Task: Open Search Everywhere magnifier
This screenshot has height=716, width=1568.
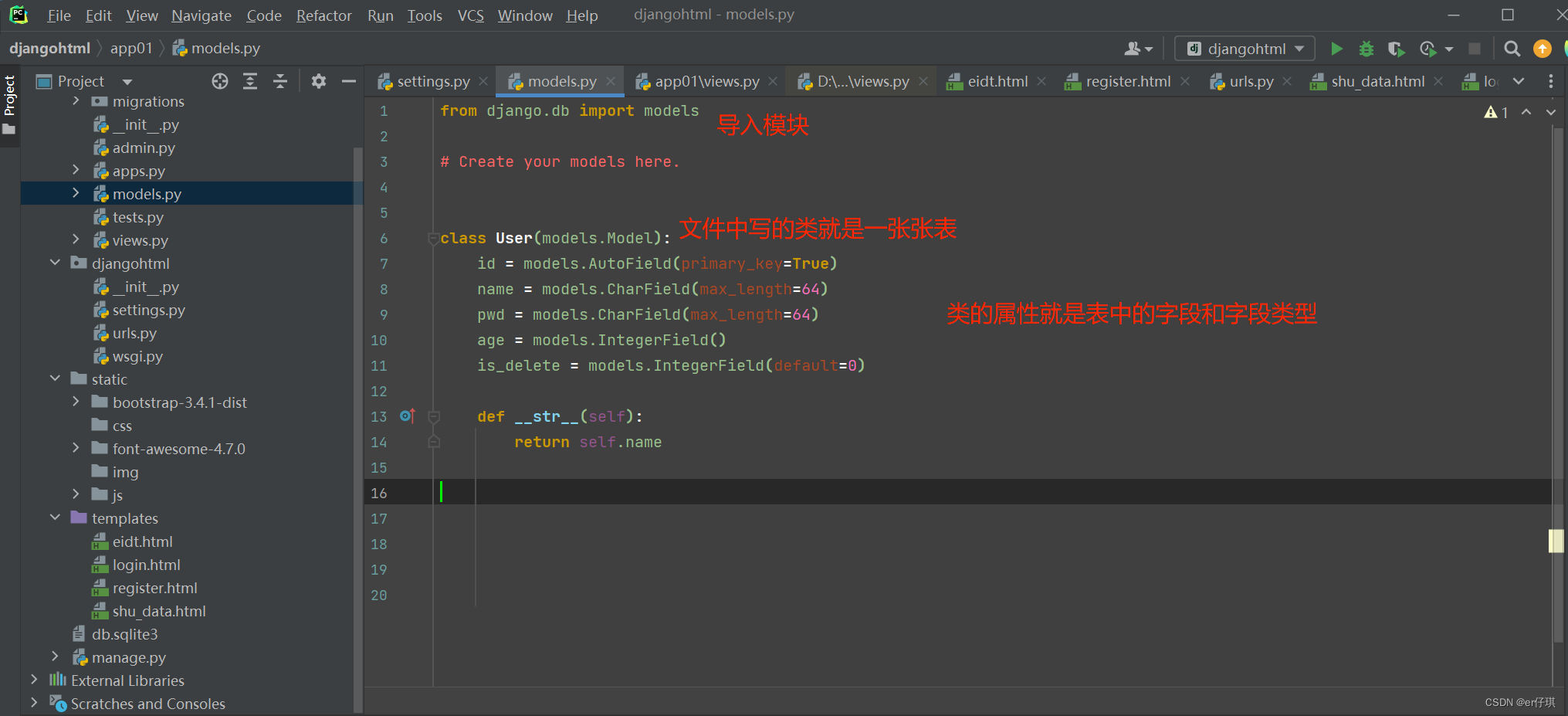Action: [x=1512, y=49]
